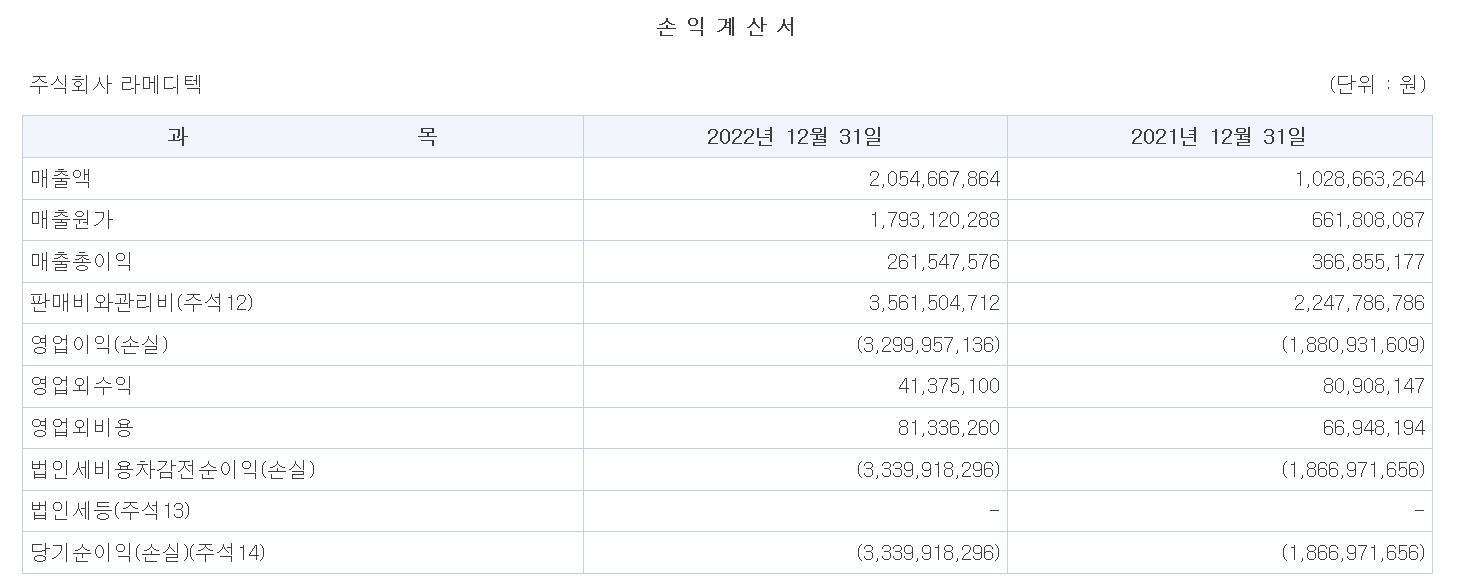Image resolution: width=1460 pixels, height=583 pixels.
Task: Click the 영업외수익 row label
Action: point(81,386)
